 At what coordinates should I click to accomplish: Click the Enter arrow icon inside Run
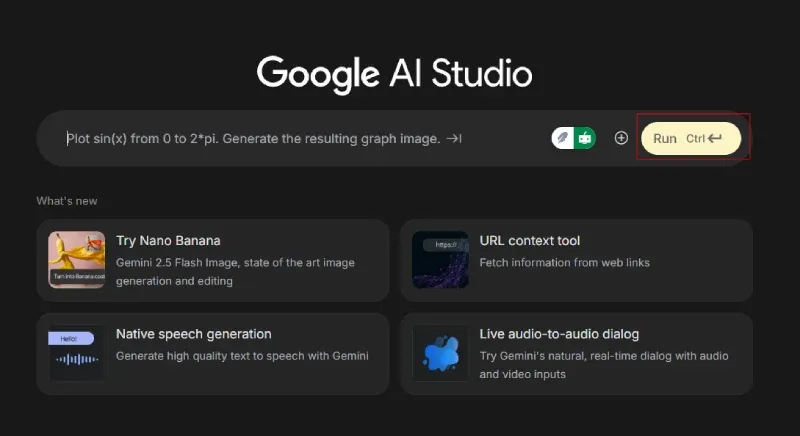(x=715, y=138)
